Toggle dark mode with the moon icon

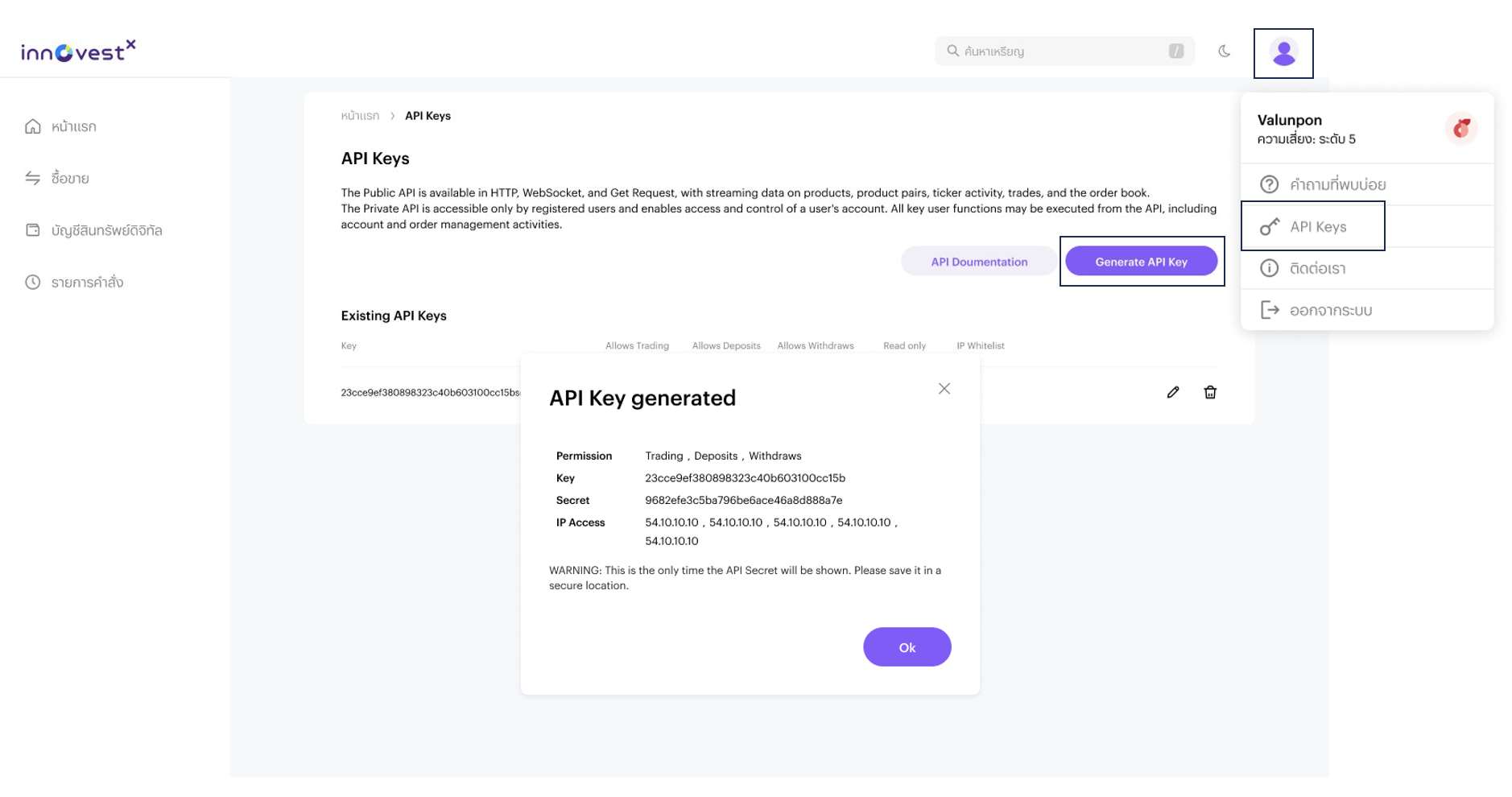1225,50
